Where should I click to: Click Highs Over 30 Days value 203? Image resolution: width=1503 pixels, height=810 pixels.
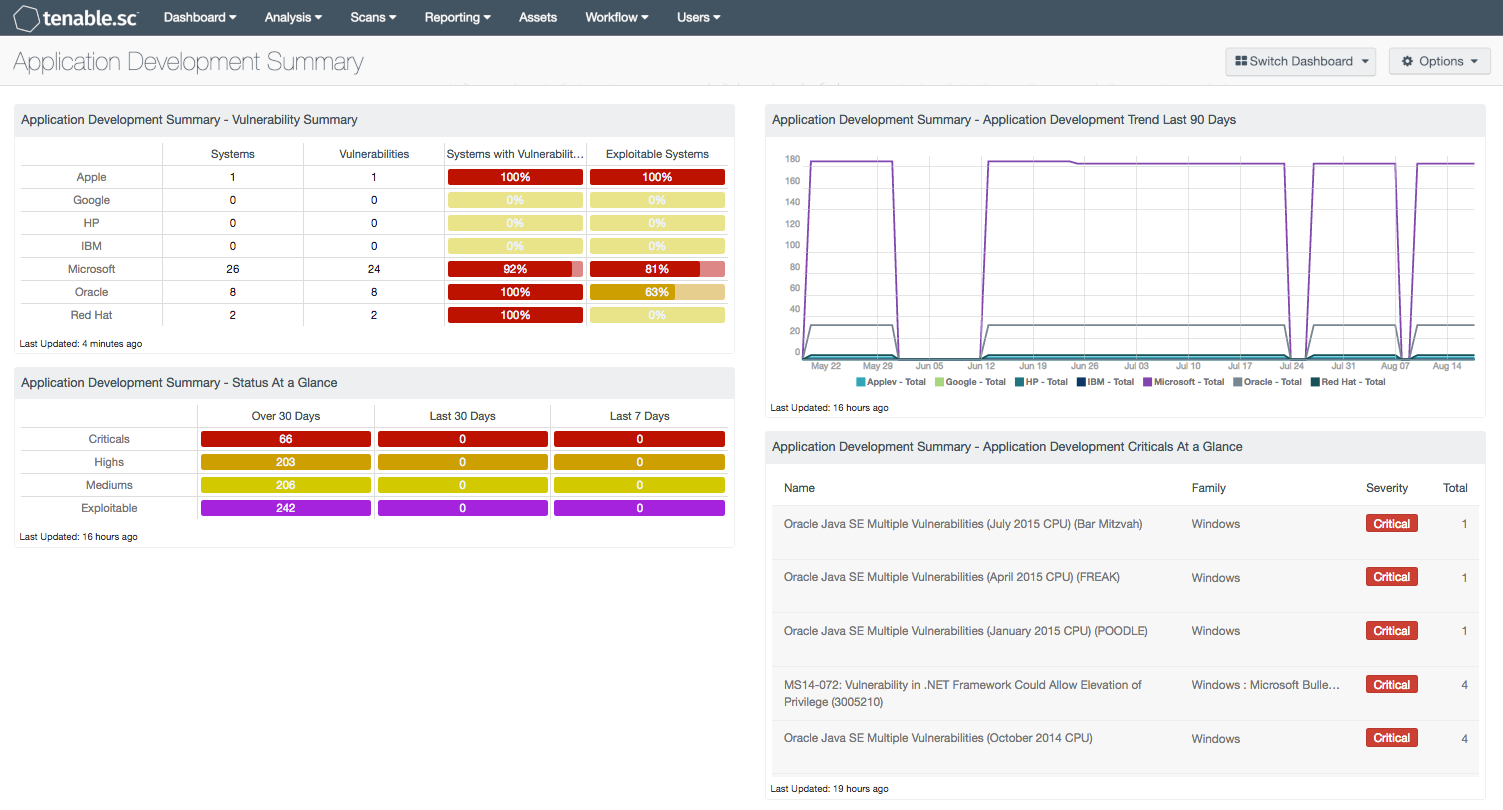point(286,462)
